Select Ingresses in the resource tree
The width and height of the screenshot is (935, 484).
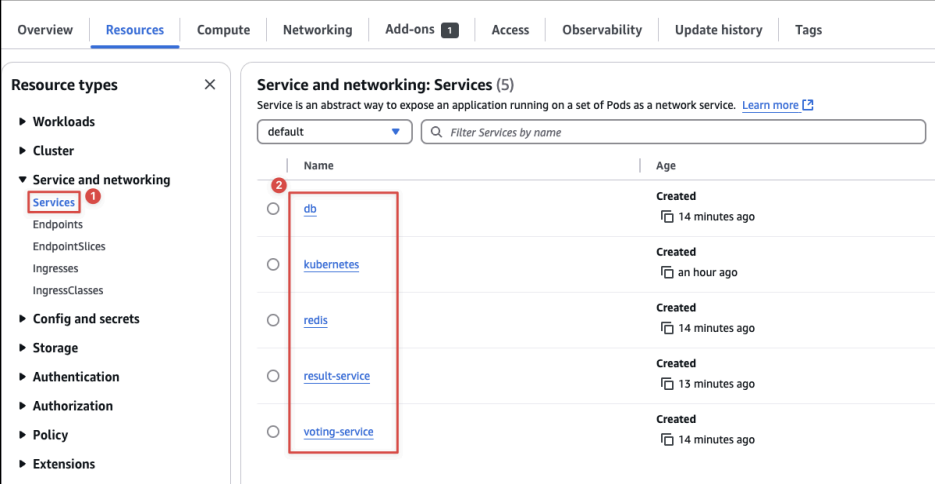pos(55,269)
